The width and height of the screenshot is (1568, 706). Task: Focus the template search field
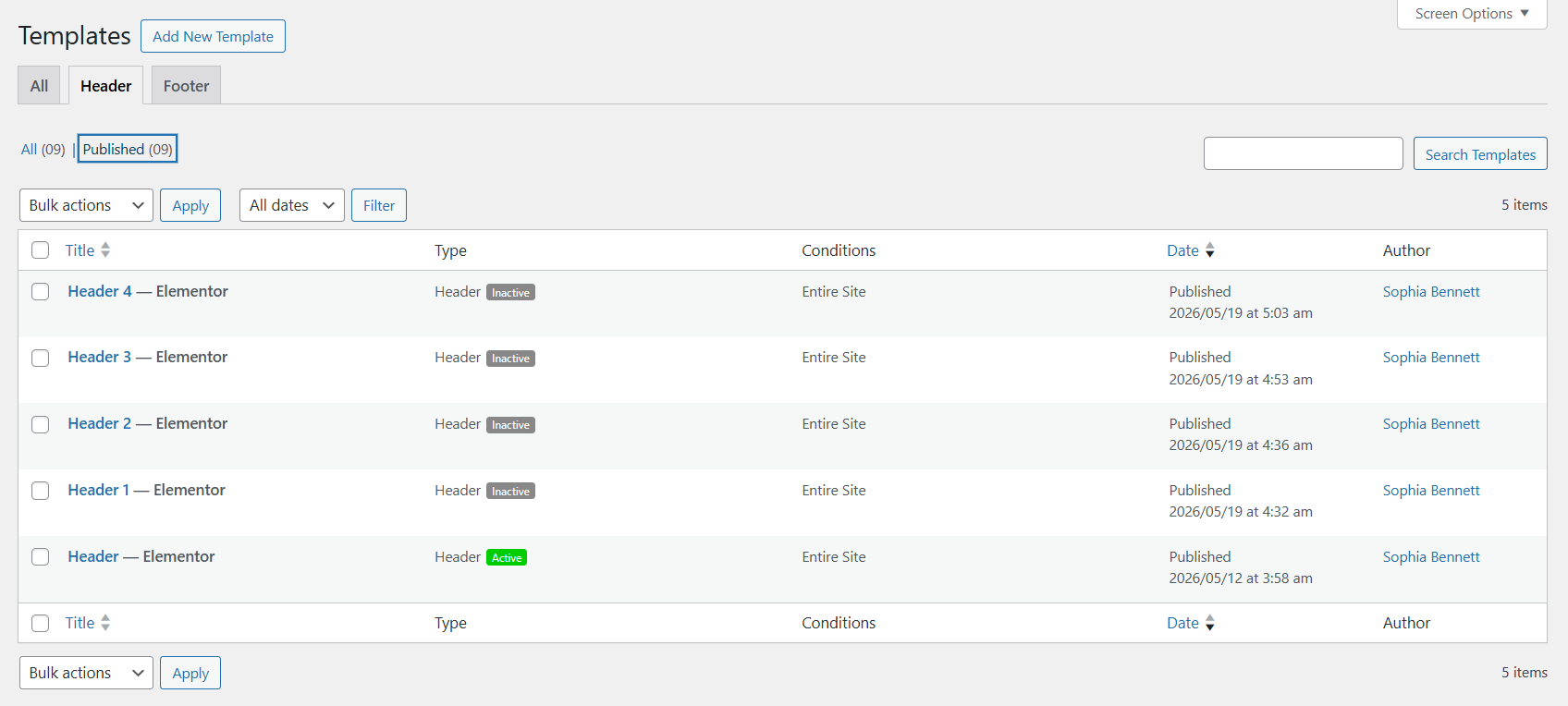pyautogui.click(x=1304, y=153)
